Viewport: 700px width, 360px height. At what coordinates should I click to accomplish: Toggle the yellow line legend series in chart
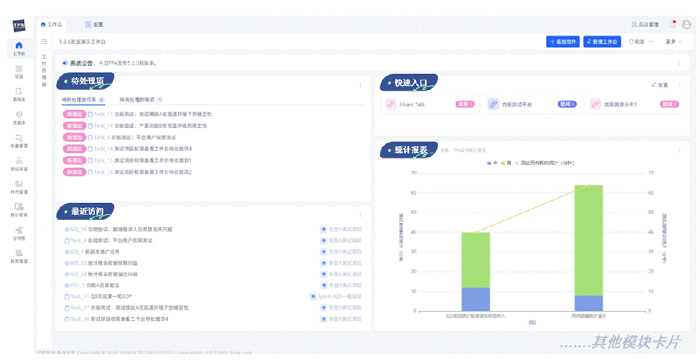click(x=545, y=163)
